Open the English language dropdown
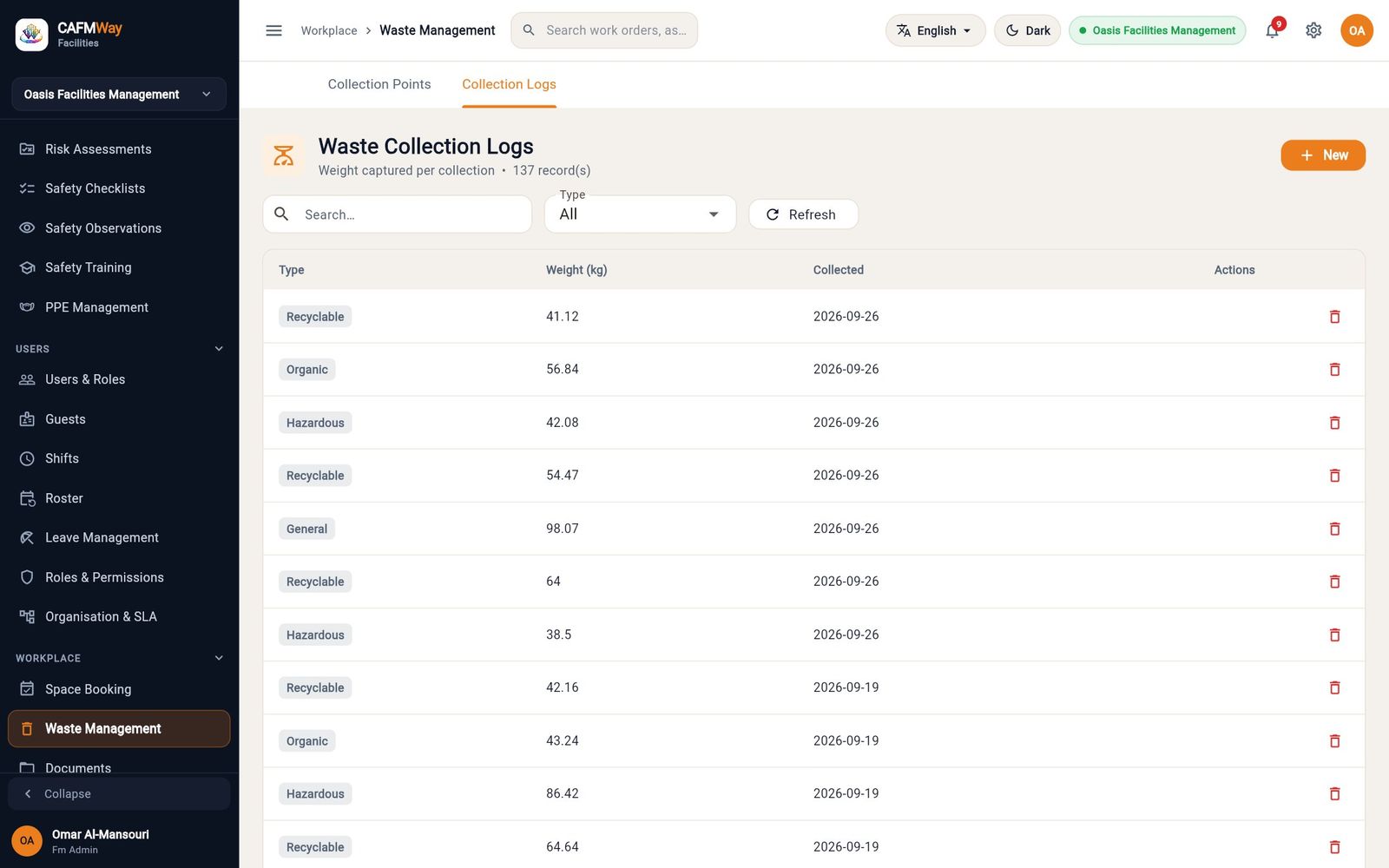 click(935, 30)
